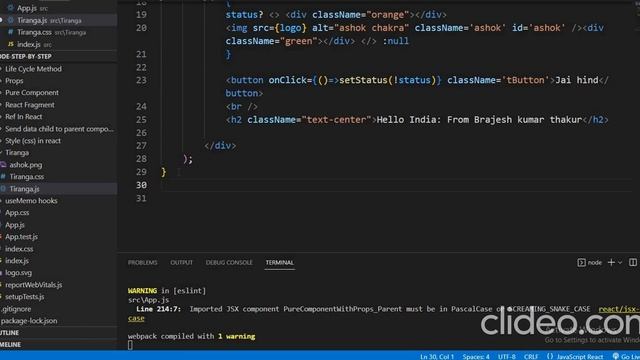Expand the Pure Component folder

[31, 92]
